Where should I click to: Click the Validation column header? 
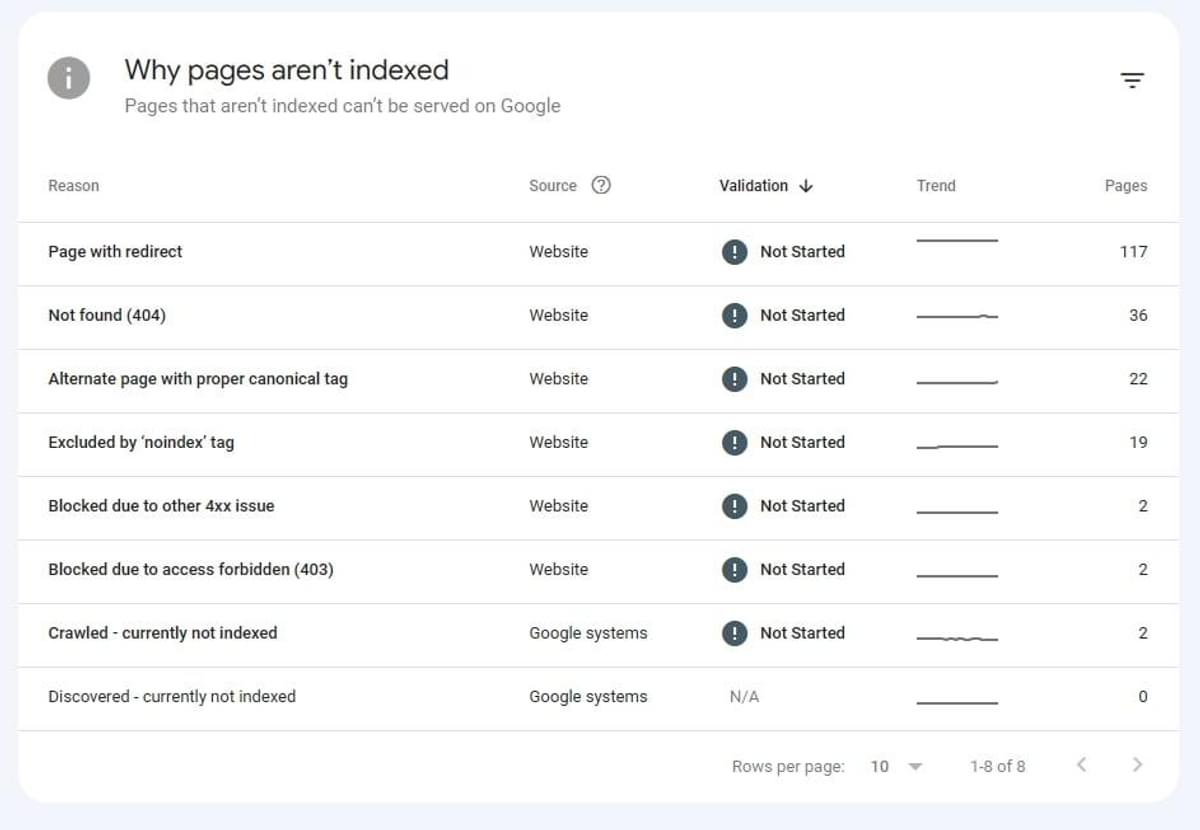753,186
